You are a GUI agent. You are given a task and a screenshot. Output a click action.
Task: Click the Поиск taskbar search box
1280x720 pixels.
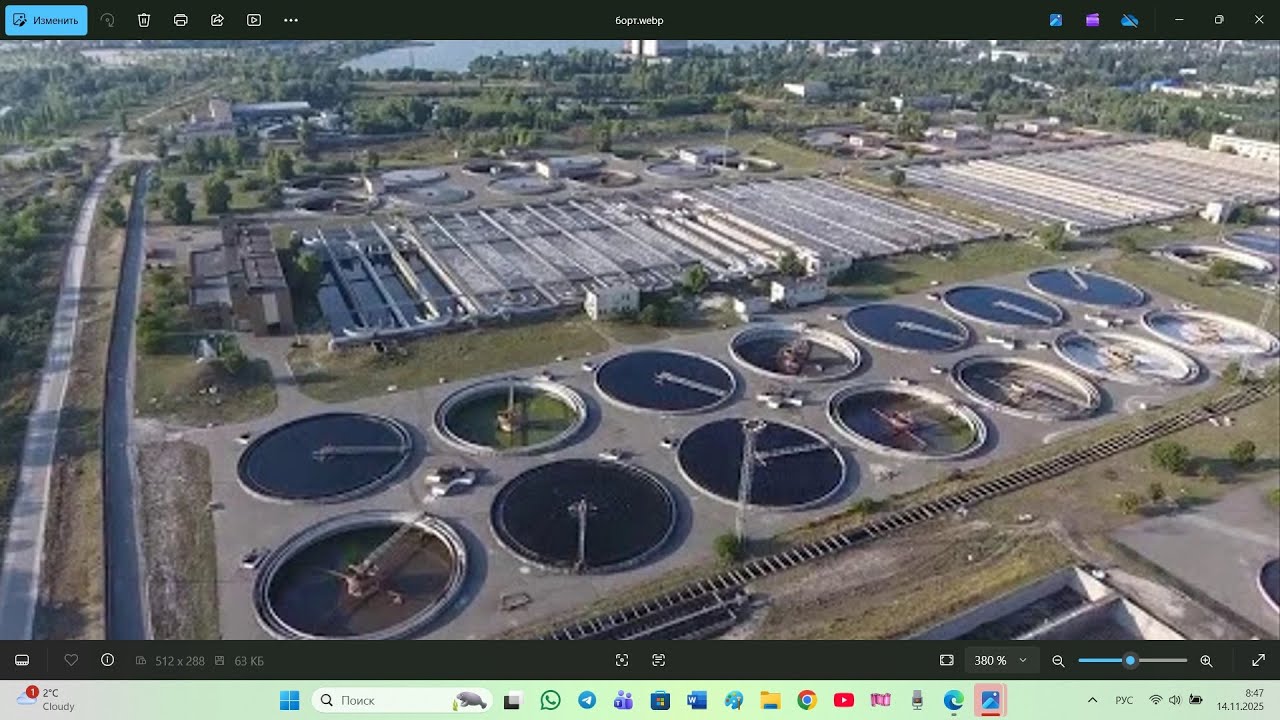coord(402,700)
